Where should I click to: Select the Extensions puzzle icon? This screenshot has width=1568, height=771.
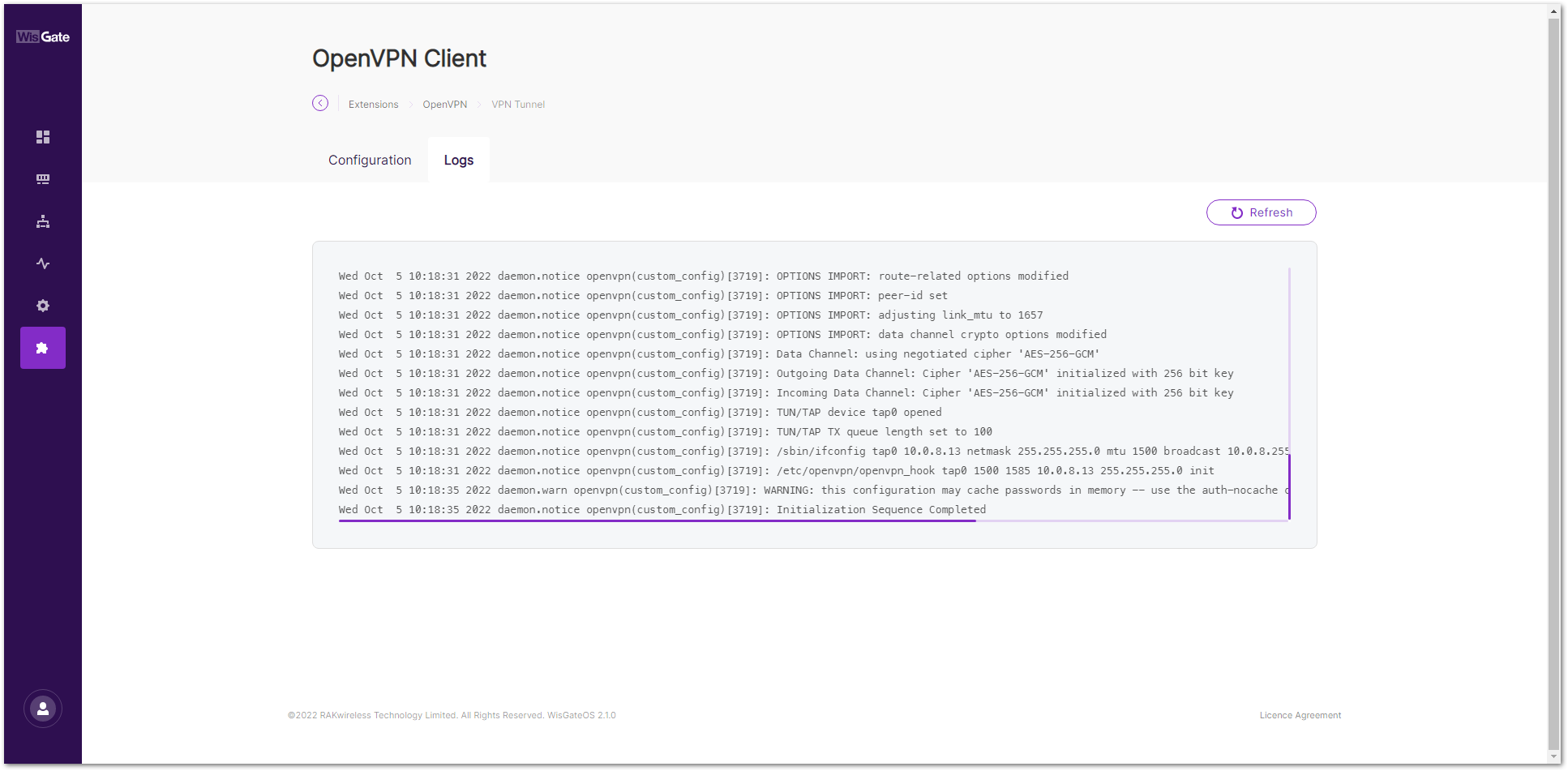(x=43, y=348)
